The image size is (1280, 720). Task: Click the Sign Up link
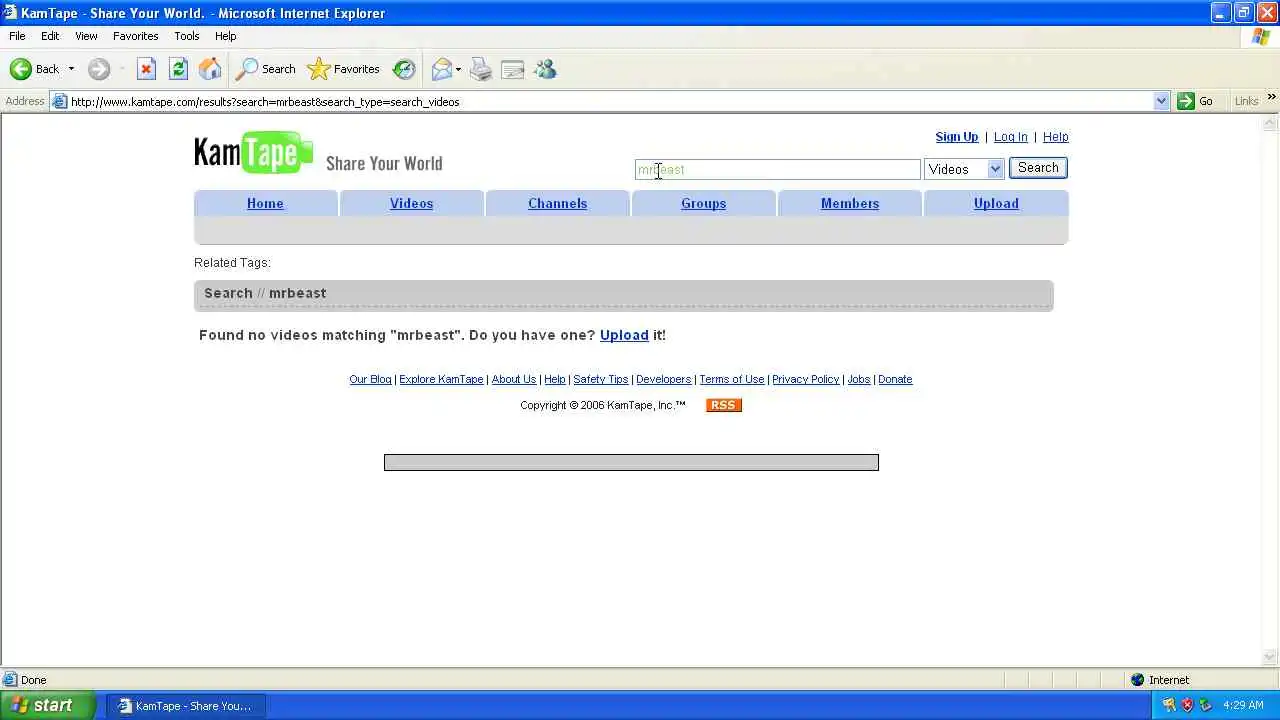click(957, 137)
